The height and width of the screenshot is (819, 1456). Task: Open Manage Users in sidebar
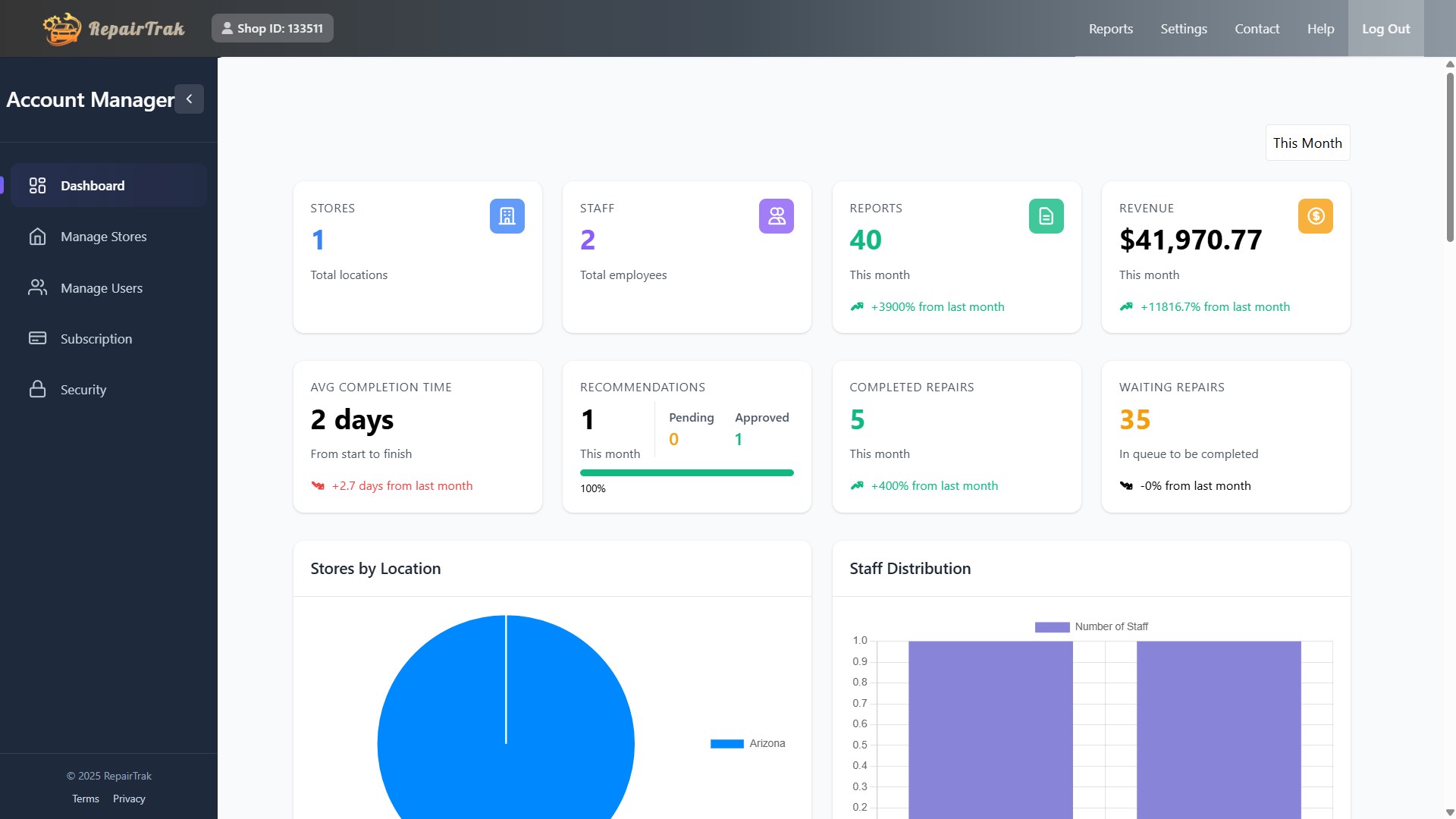click(102, 288)
